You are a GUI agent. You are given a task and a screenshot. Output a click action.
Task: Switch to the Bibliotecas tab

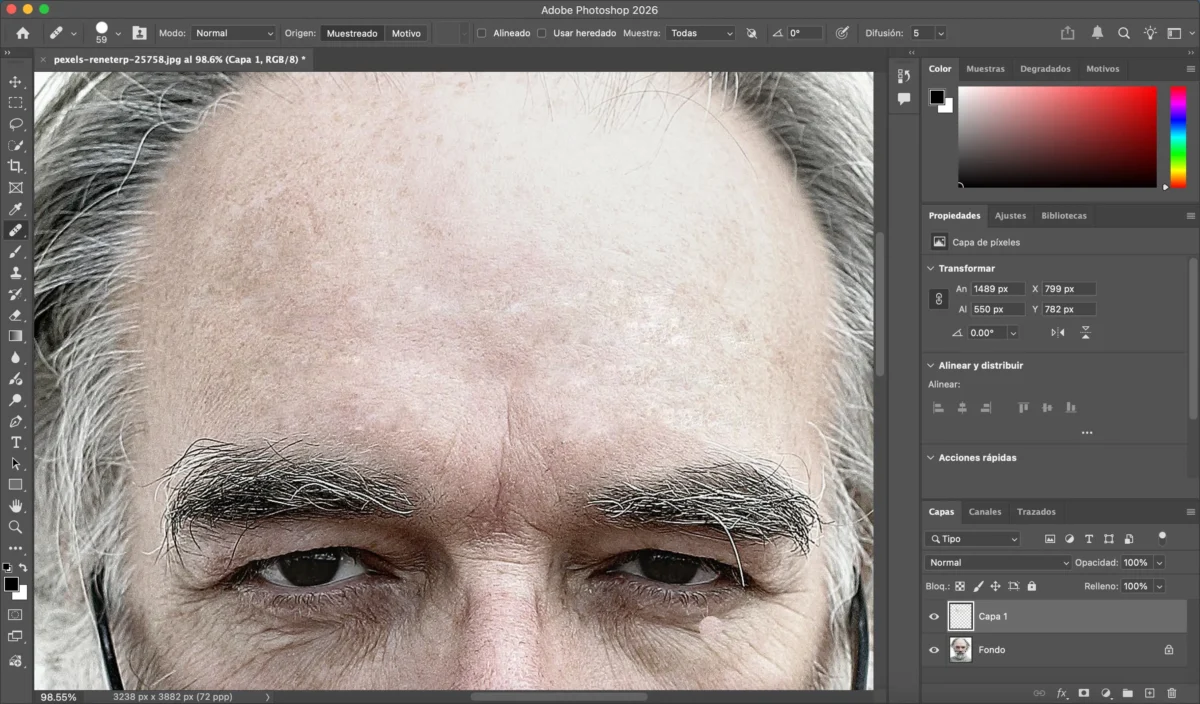coord(1063,216)
